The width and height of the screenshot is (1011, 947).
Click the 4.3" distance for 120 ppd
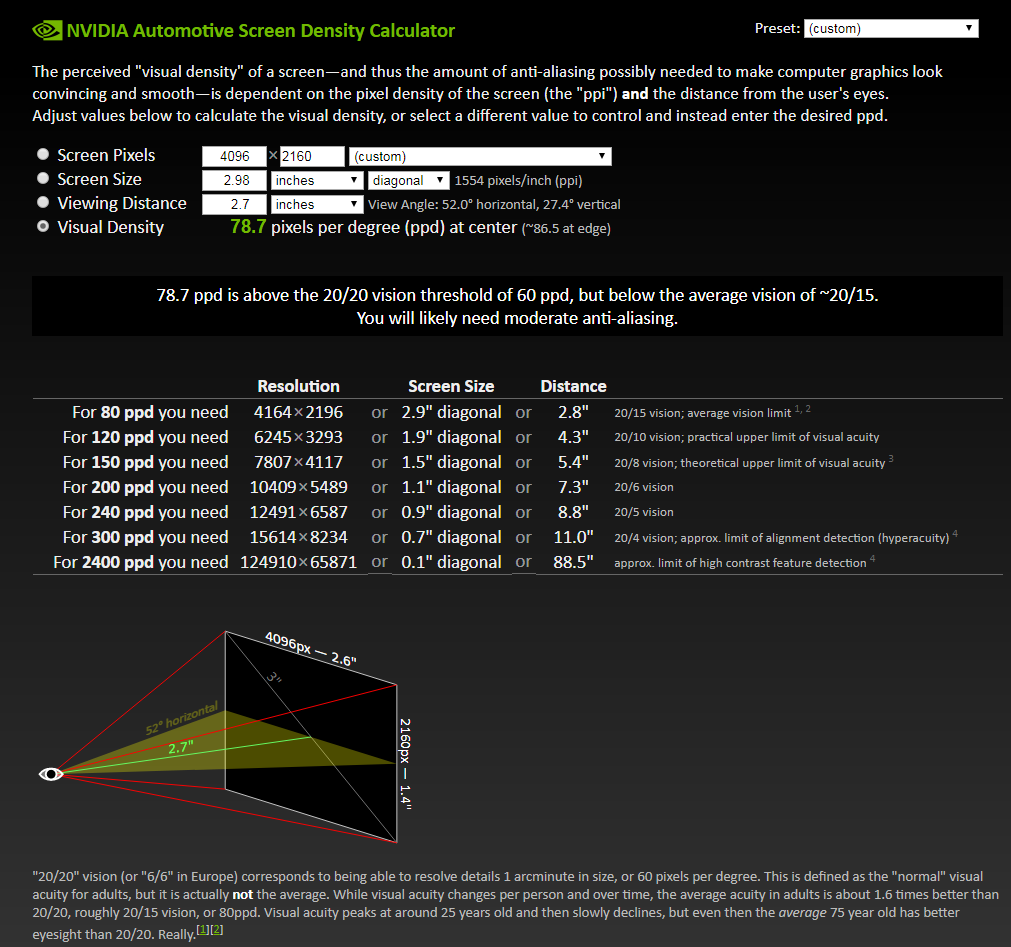click(x=573, y=437)
